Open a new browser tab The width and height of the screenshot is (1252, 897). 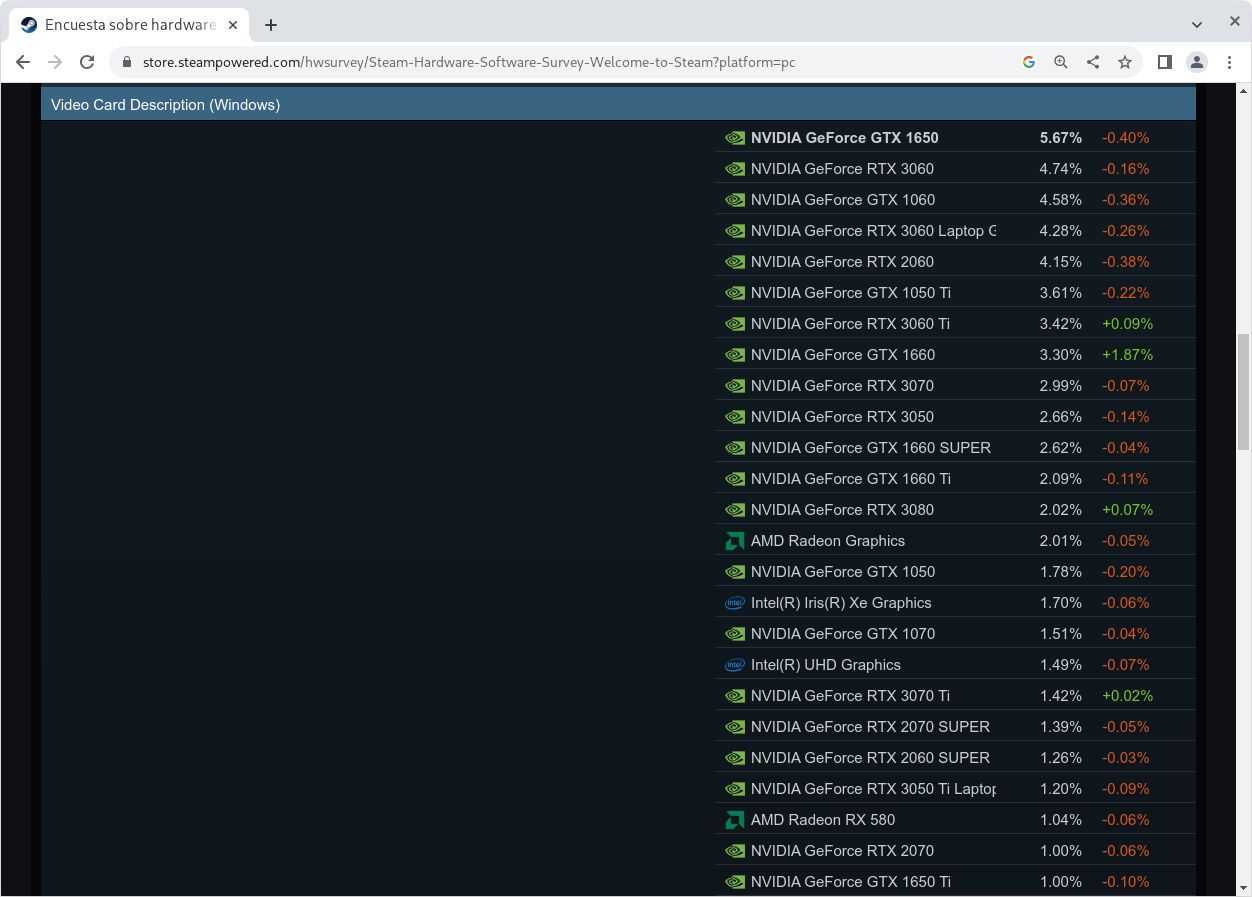[x=271, y=25]
